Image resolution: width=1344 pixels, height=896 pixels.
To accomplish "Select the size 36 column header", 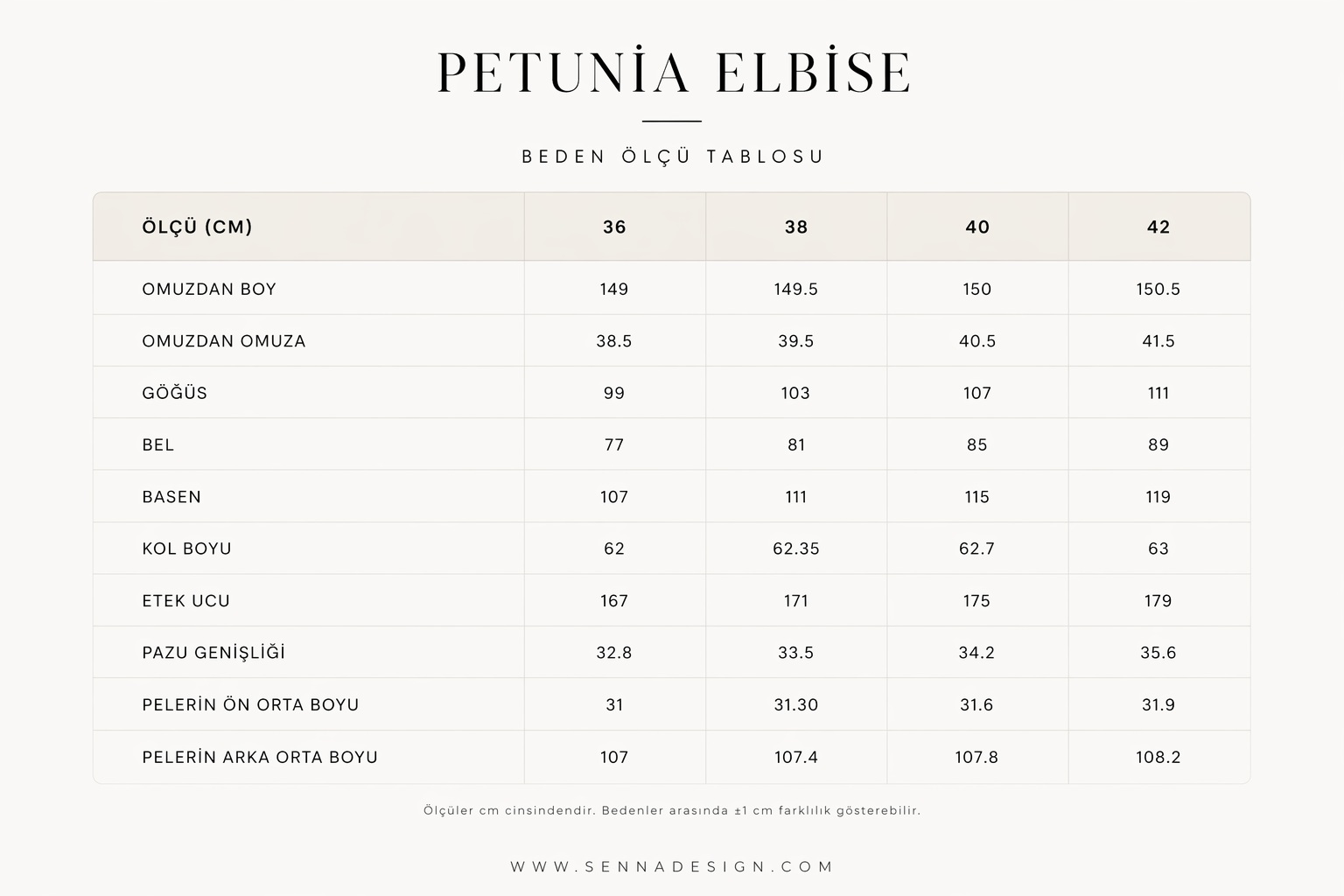I will click(x=614, y=227).
